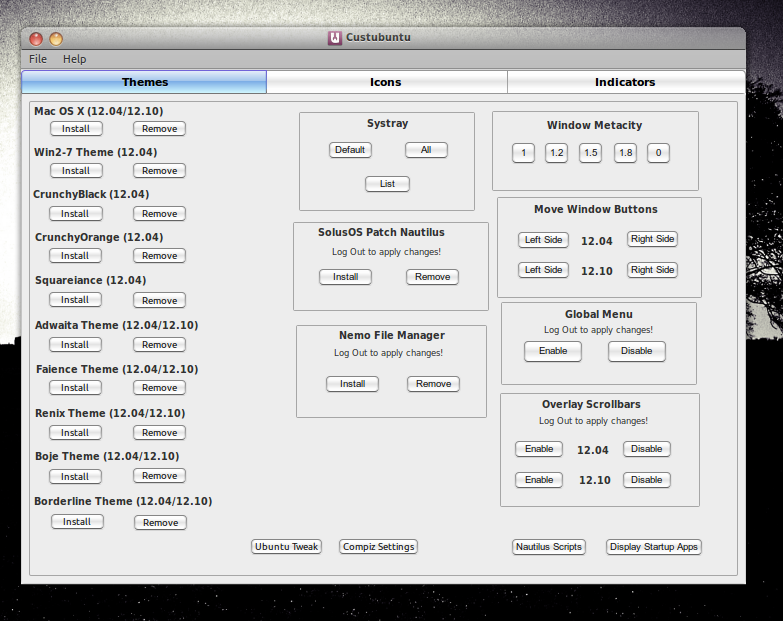Move window buttons Right Side for 12.10
The width and height of the screenshot is (783, 621).
pos(652,270)
